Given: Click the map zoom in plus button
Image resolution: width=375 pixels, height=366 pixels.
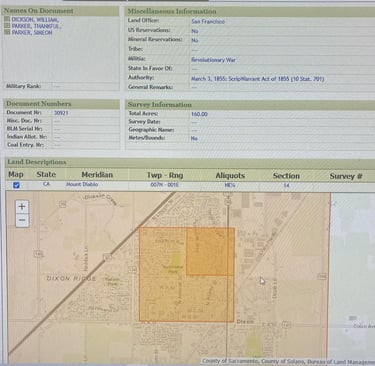Looking at the screenshot, I should point(22,207).
